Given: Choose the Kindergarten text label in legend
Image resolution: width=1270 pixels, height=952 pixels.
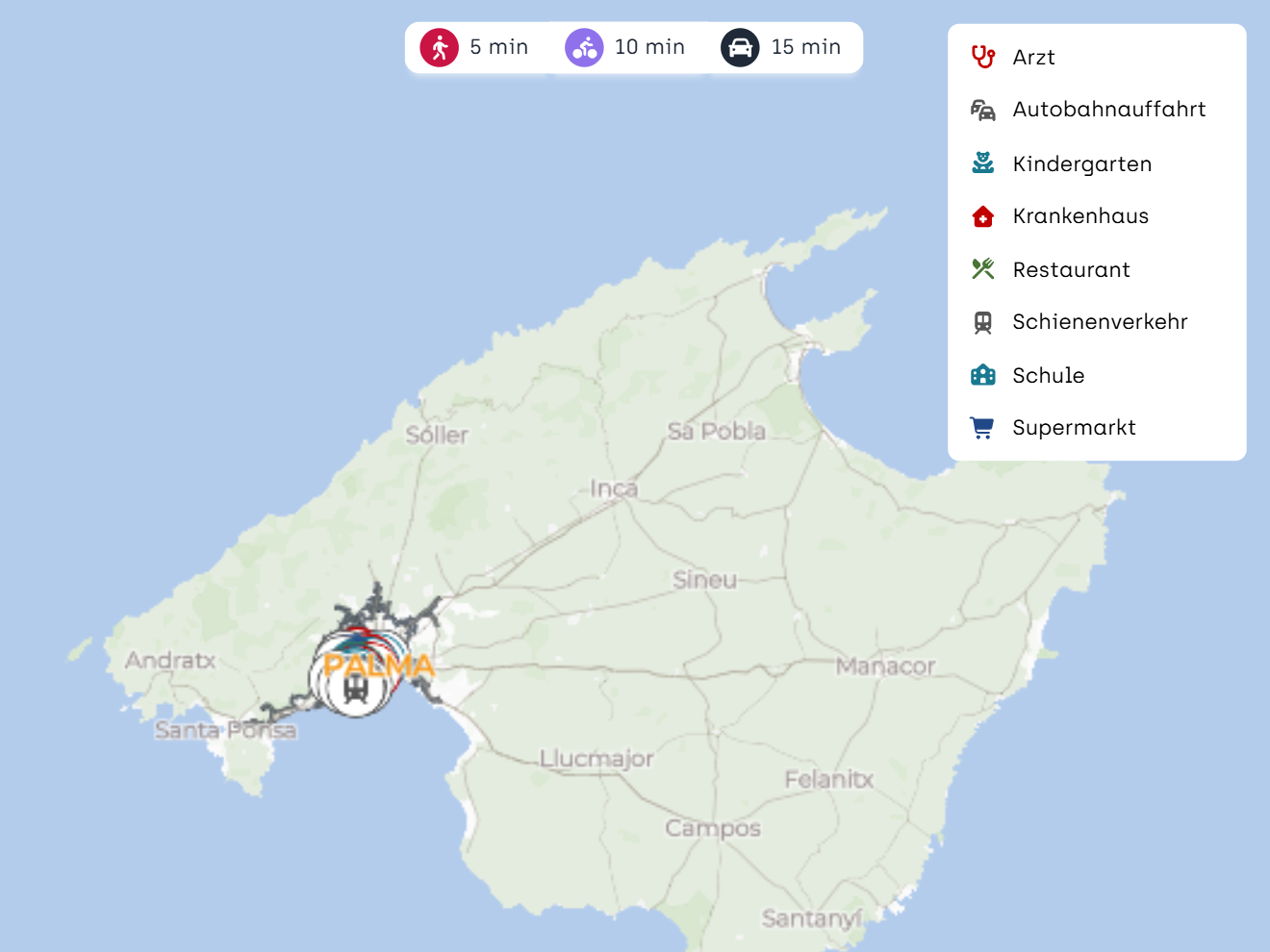Looking at the screenshot, I should (1081, 164).
